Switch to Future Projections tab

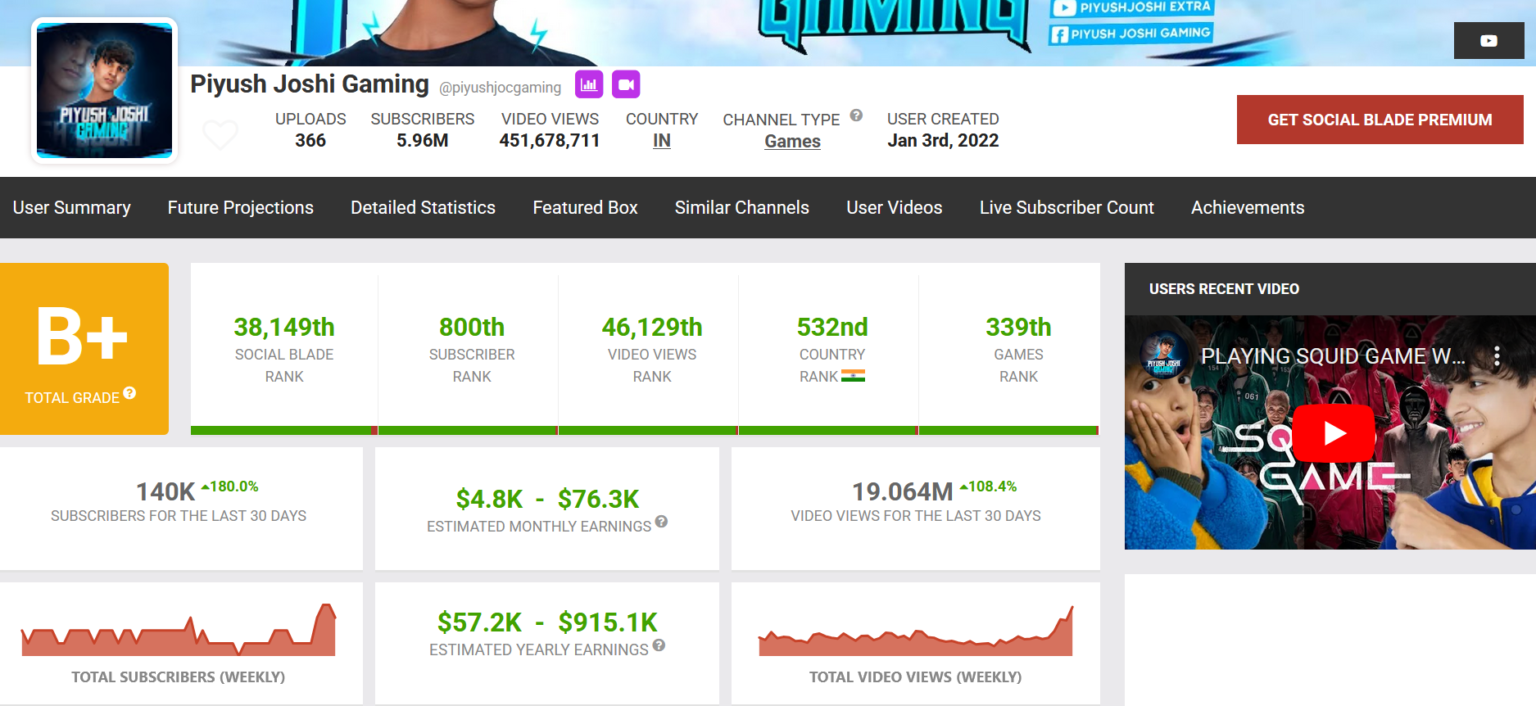(240, 208)
